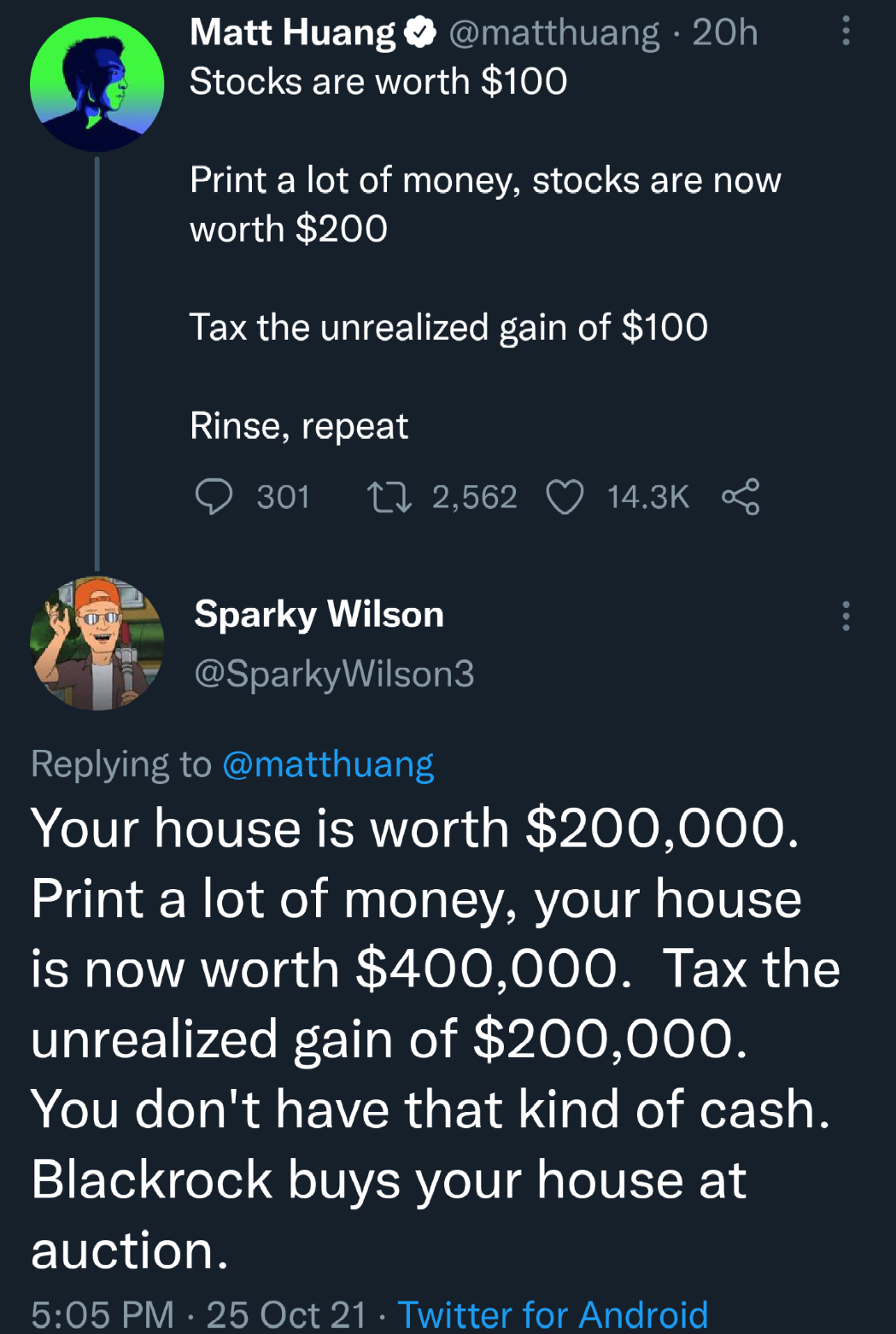Click the @matthuang handle in tweet header
Screen dimensions: 896x1334
(x=553, y=32)
